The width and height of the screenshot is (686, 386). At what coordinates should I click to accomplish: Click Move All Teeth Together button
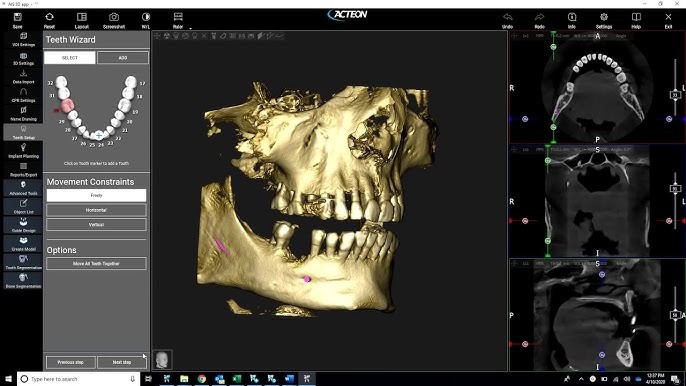click(96, 263)
